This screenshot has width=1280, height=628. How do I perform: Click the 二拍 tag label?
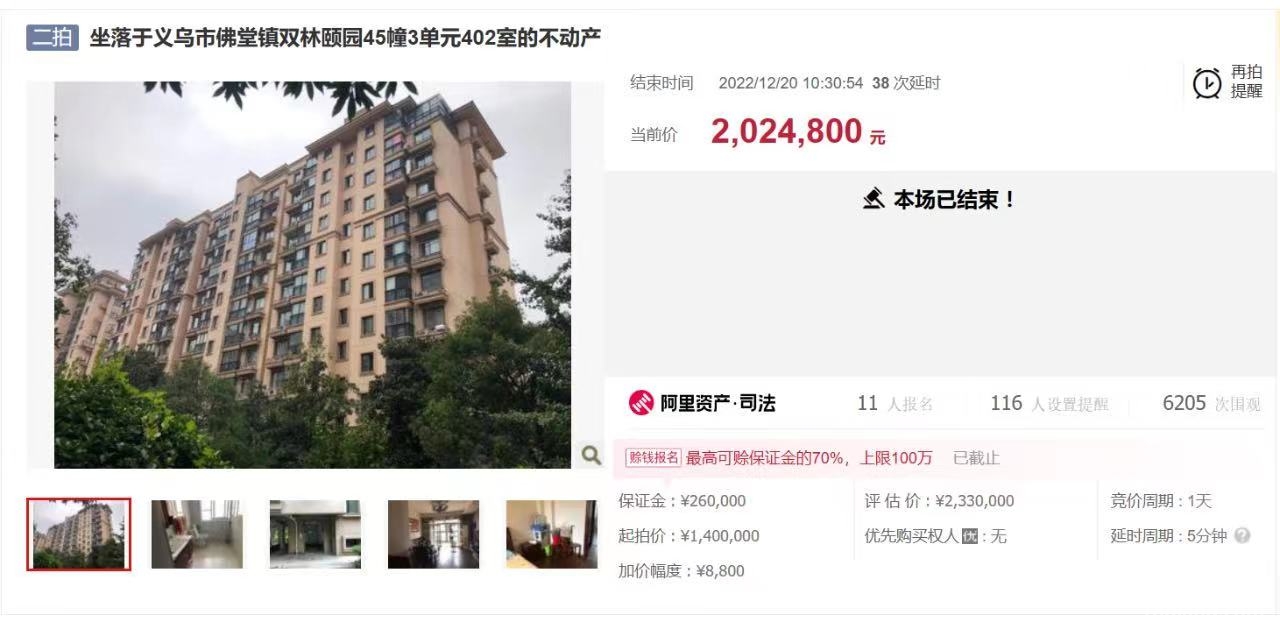click(53, 38)
